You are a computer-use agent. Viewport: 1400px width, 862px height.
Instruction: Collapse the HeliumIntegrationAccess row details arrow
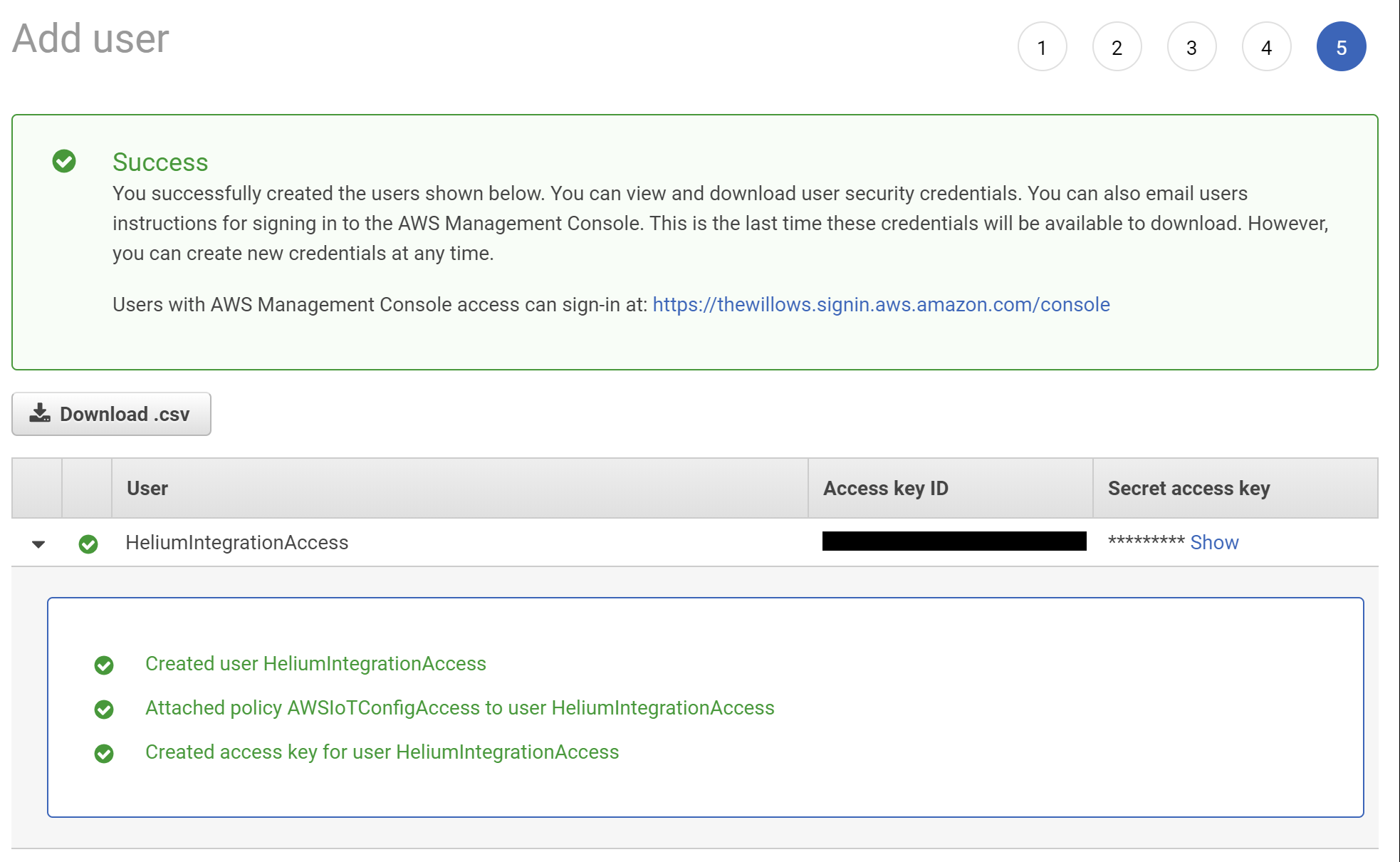pos(38,544)
